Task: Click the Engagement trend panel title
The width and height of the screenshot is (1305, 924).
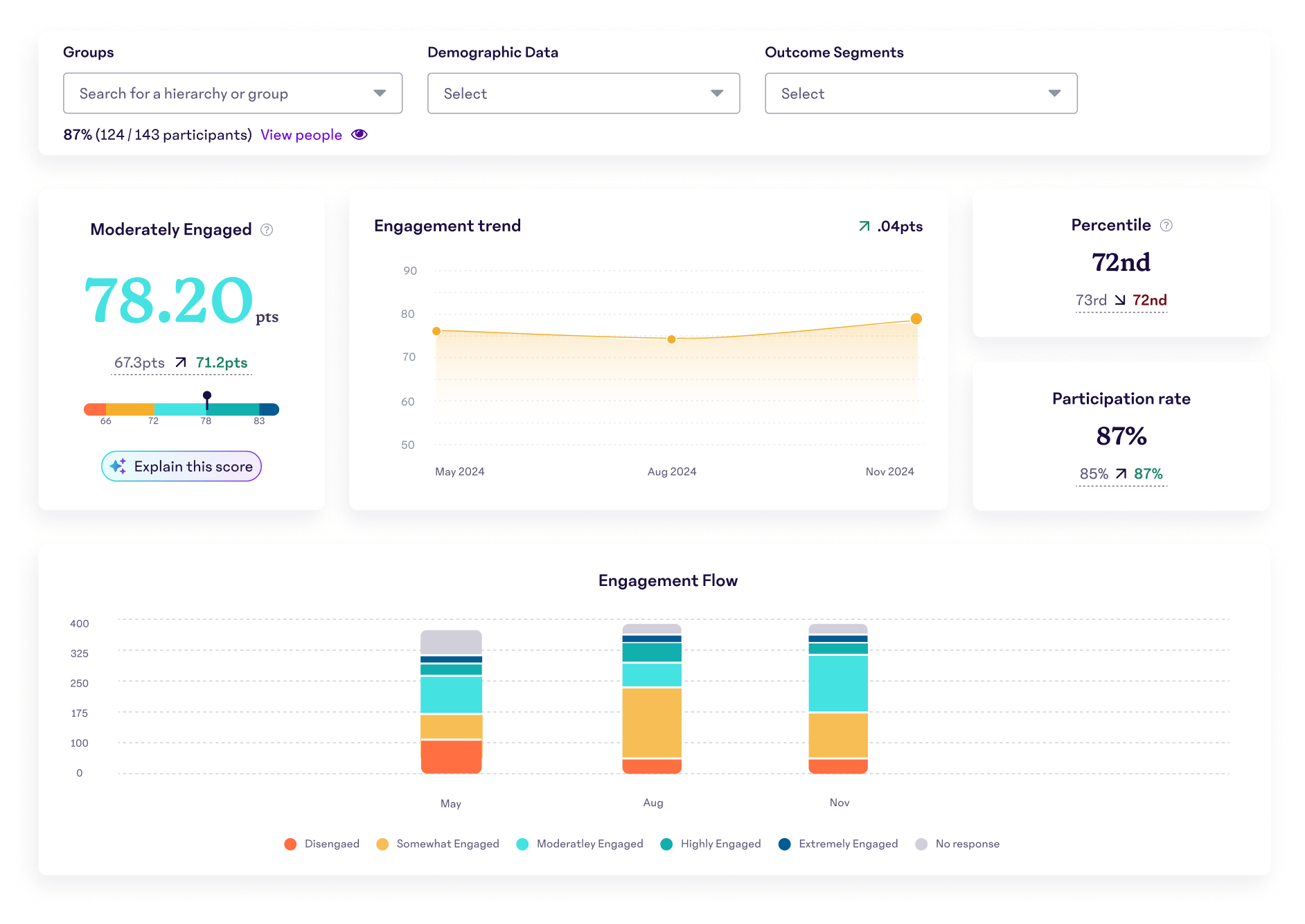Action: 447,225
